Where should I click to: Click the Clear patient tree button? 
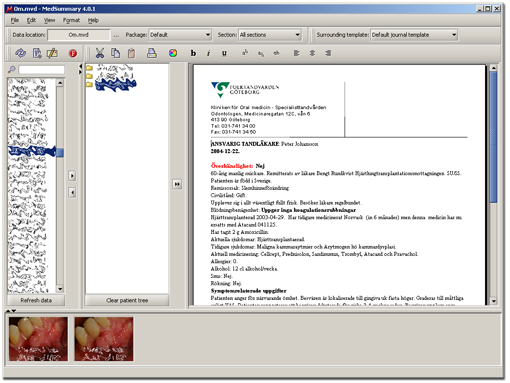[x=127, y=300]
